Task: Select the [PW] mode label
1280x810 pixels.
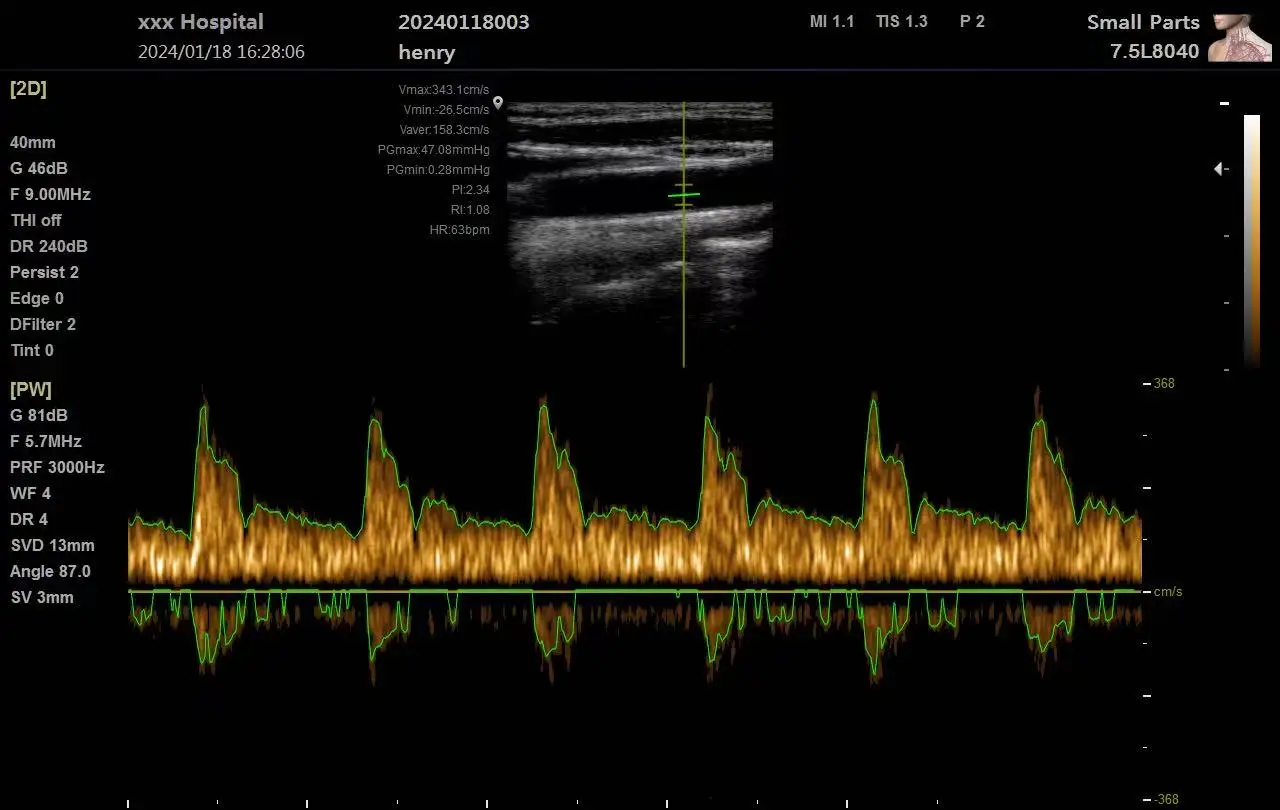Action: [x=30, y=389]
